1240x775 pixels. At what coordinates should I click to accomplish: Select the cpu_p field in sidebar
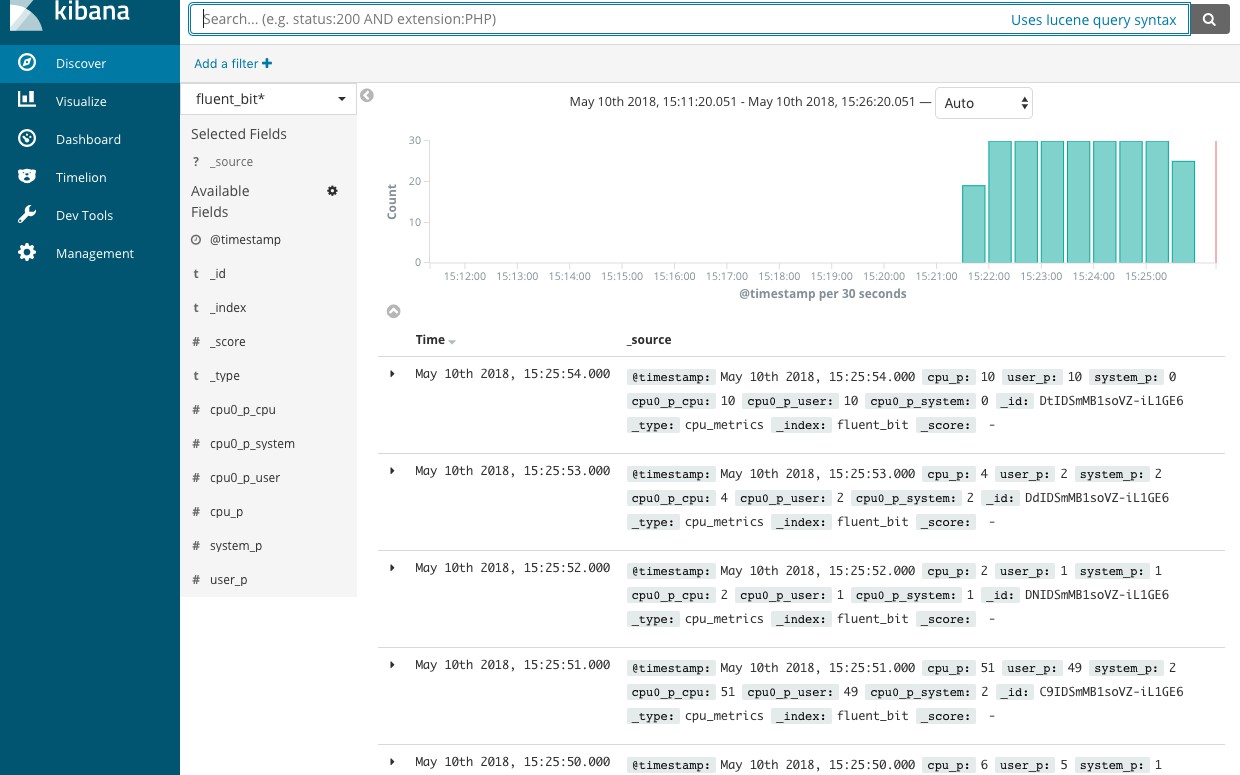coord(226,512)
